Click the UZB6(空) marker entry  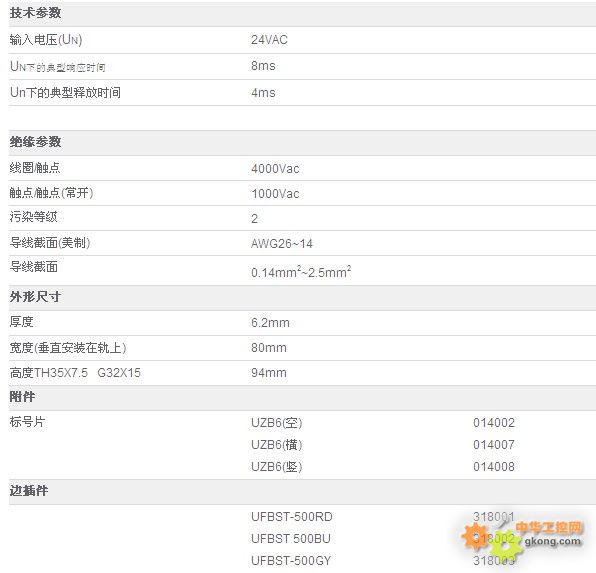click(x=276, y=423)
